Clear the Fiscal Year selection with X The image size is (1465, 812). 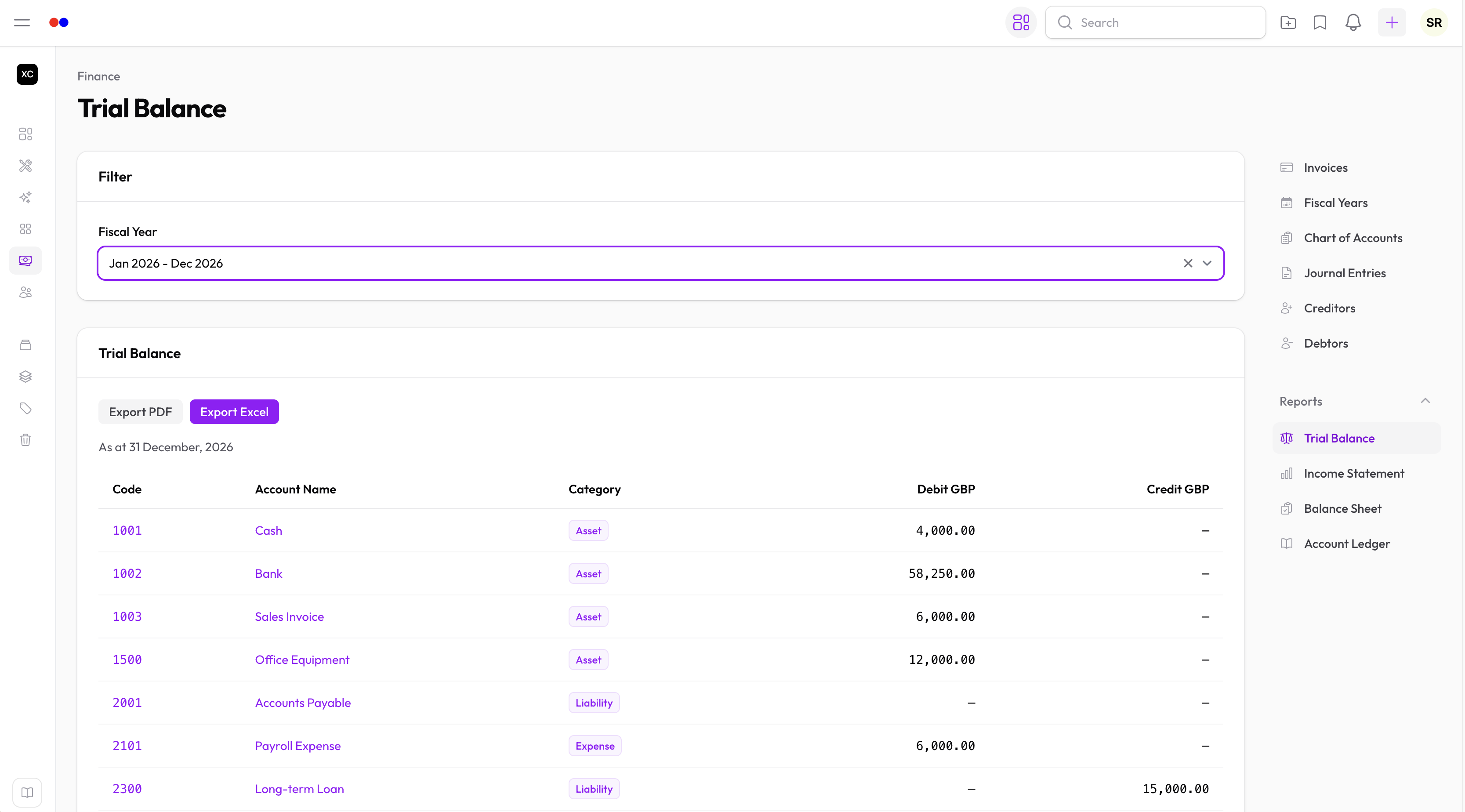pos(1187,263)
